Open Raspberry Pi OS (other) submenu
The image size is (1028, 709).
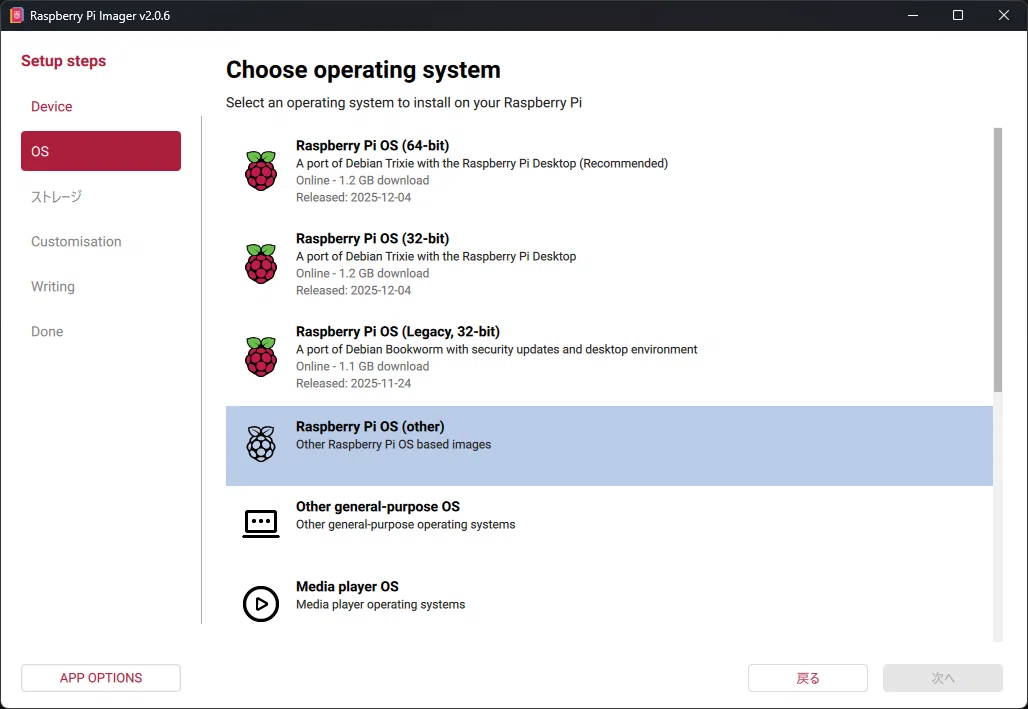coord(609,446)
